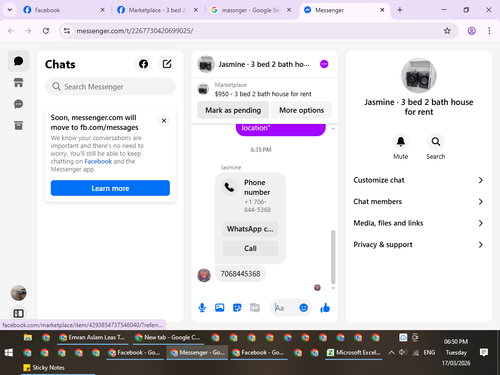Click the Facebook icon in Chats header
Screen dimensions: 500x375
coord(144,64)
